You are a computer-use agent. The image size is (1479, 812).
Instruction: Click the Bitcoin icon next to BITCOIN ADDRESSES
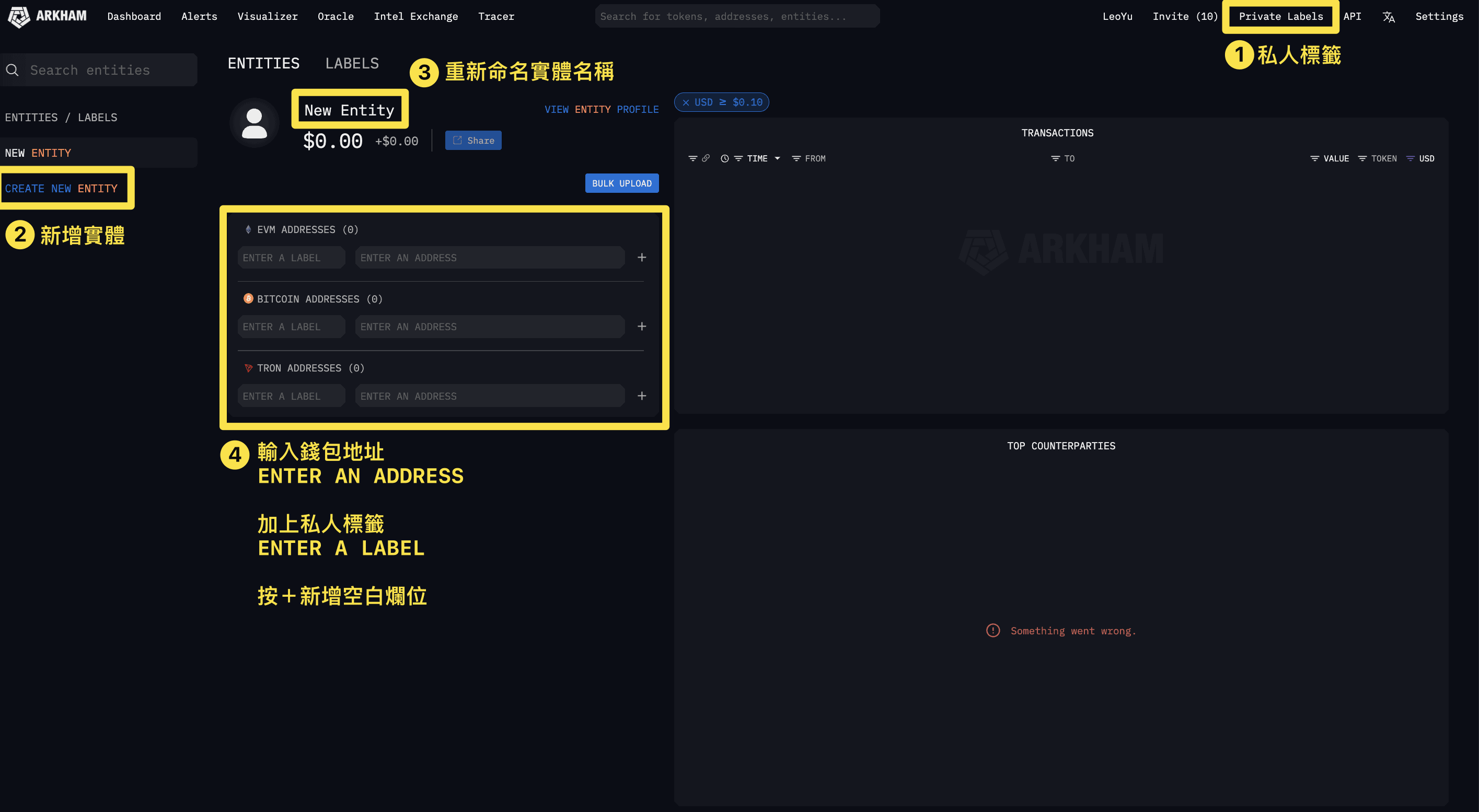[248, 298]
